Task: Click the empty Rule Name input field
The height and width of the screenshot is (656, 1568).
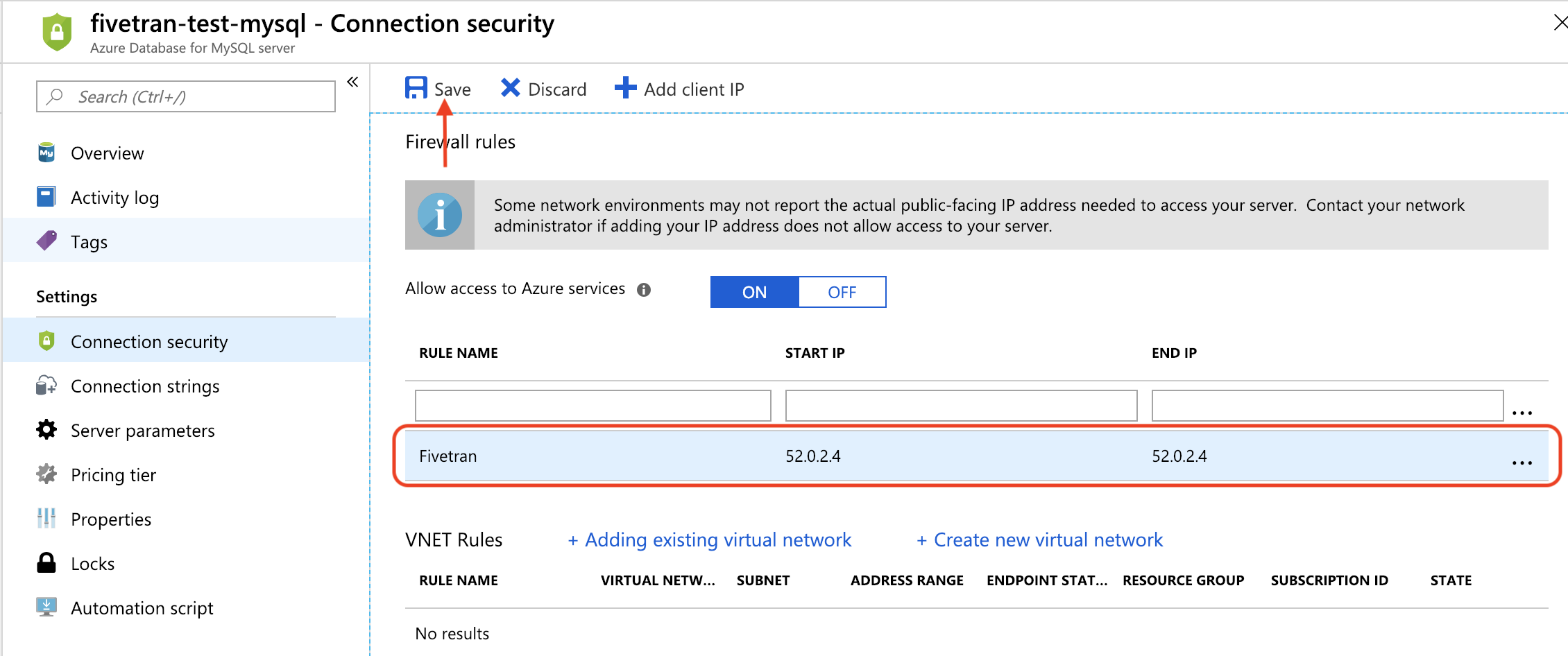Action: (x=593, y=405)
